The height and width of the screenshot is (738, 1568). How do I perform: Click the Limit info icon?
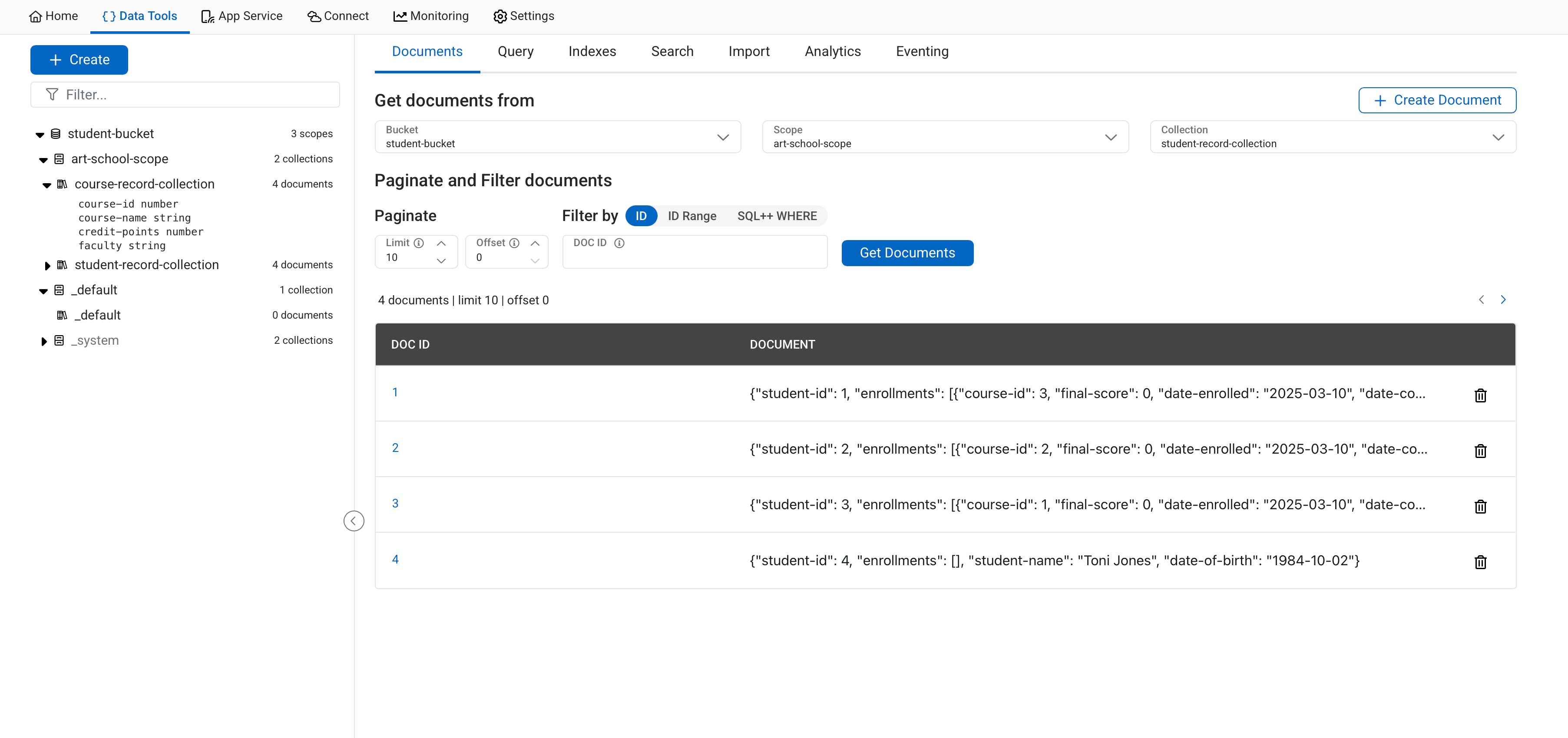(419, 243)
